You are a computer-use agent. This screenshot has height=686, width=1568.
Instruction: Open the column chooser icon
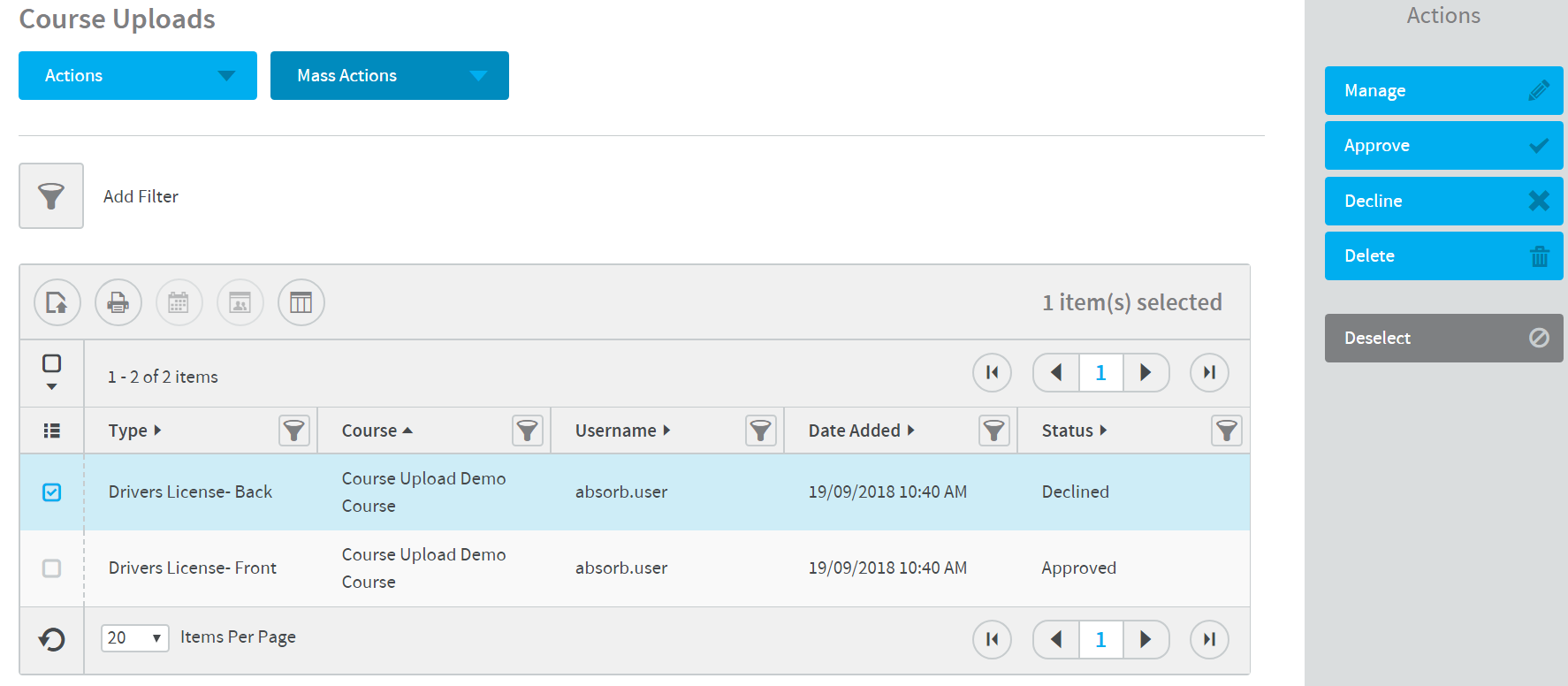301,302
